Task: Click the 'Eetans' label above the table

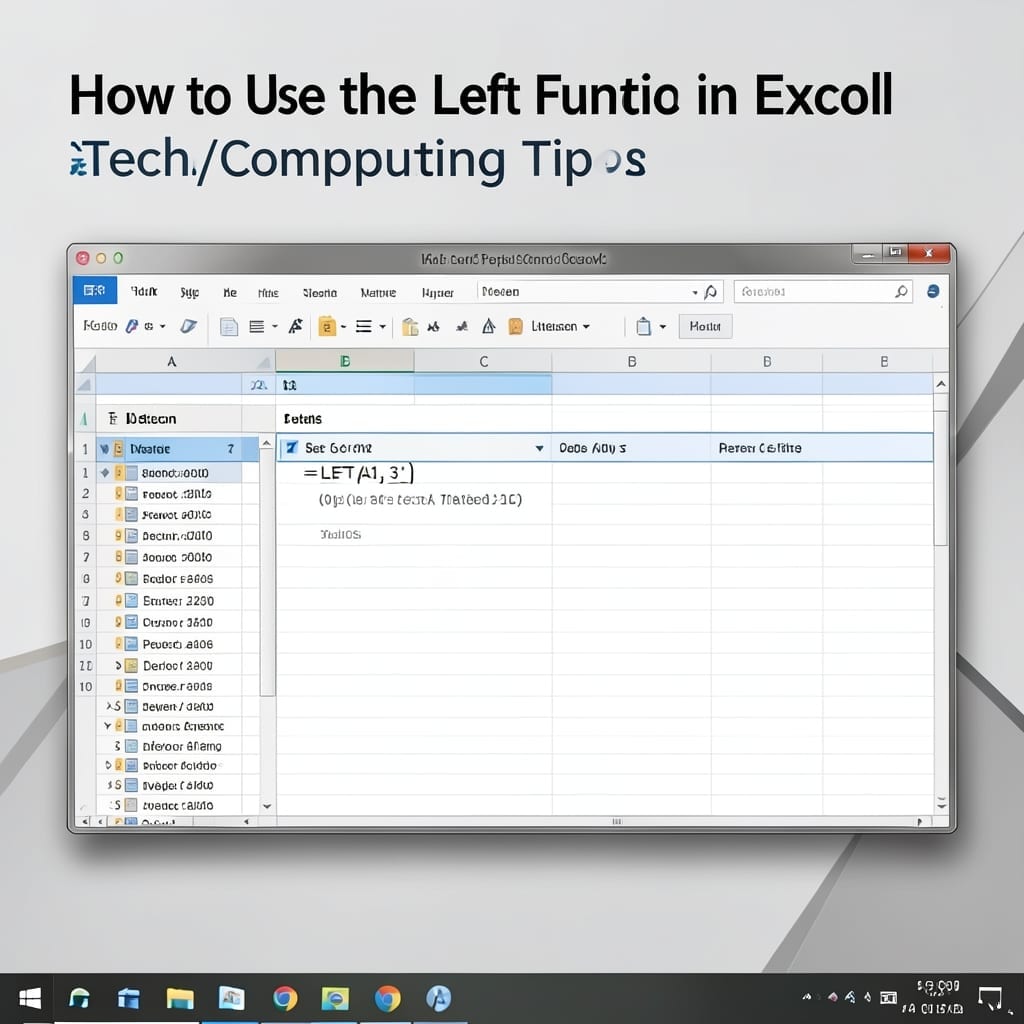Action: coord(303,419)
